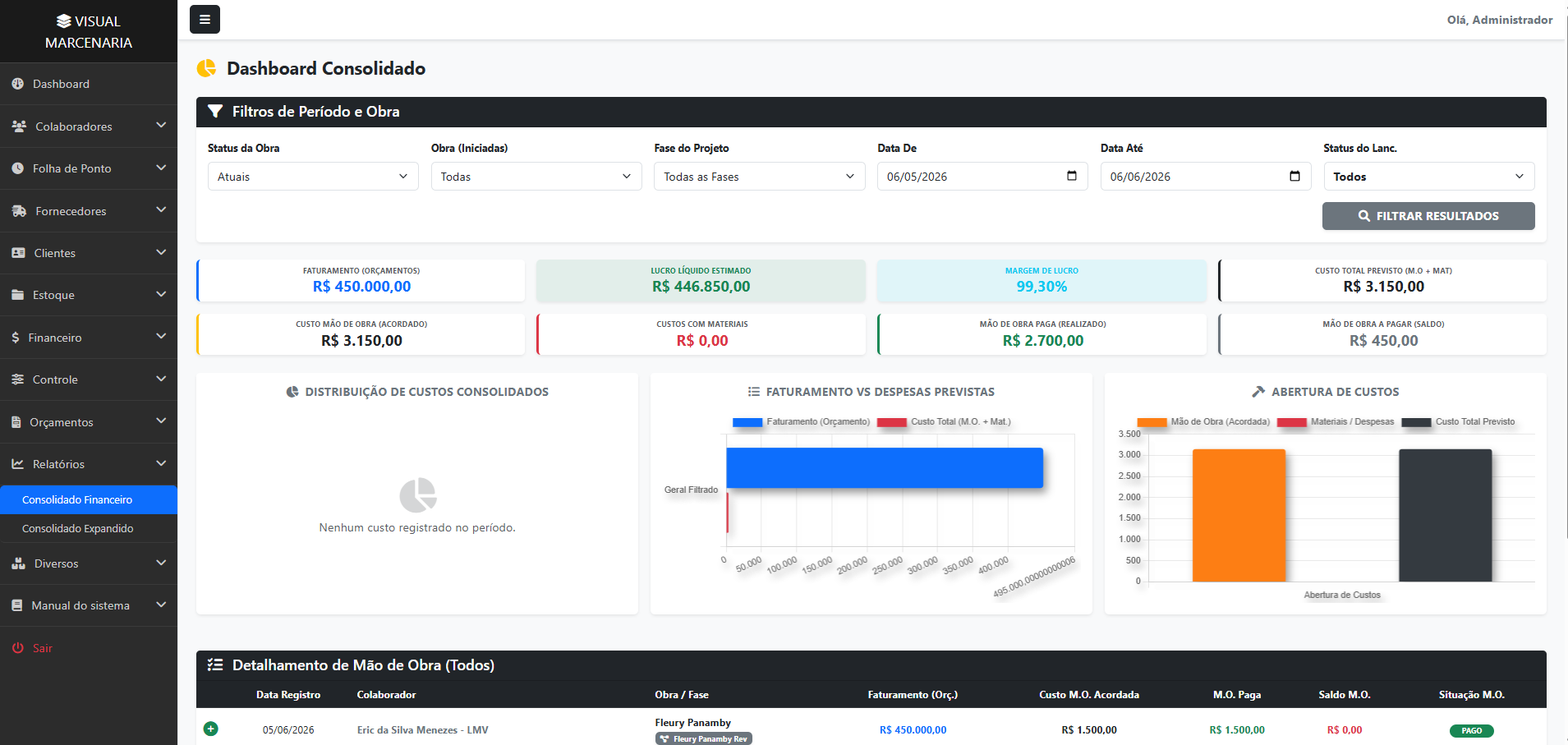
Task: Expand the Estoque submenu chevron
Action: click(161, 294)
